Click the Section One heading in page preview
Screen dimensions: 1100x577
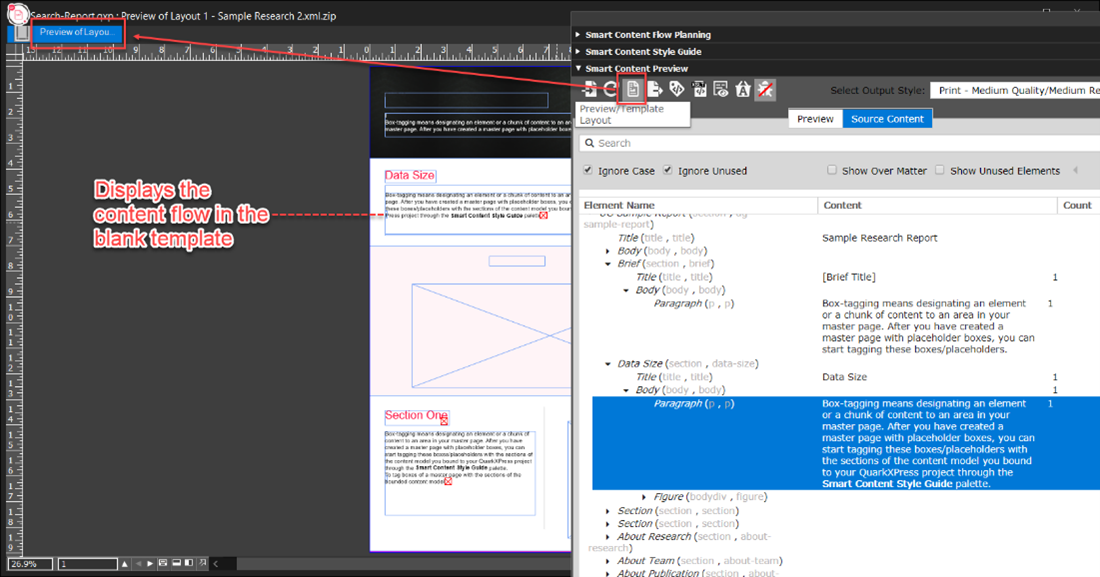pyautogui.click(x=416, y=416)
